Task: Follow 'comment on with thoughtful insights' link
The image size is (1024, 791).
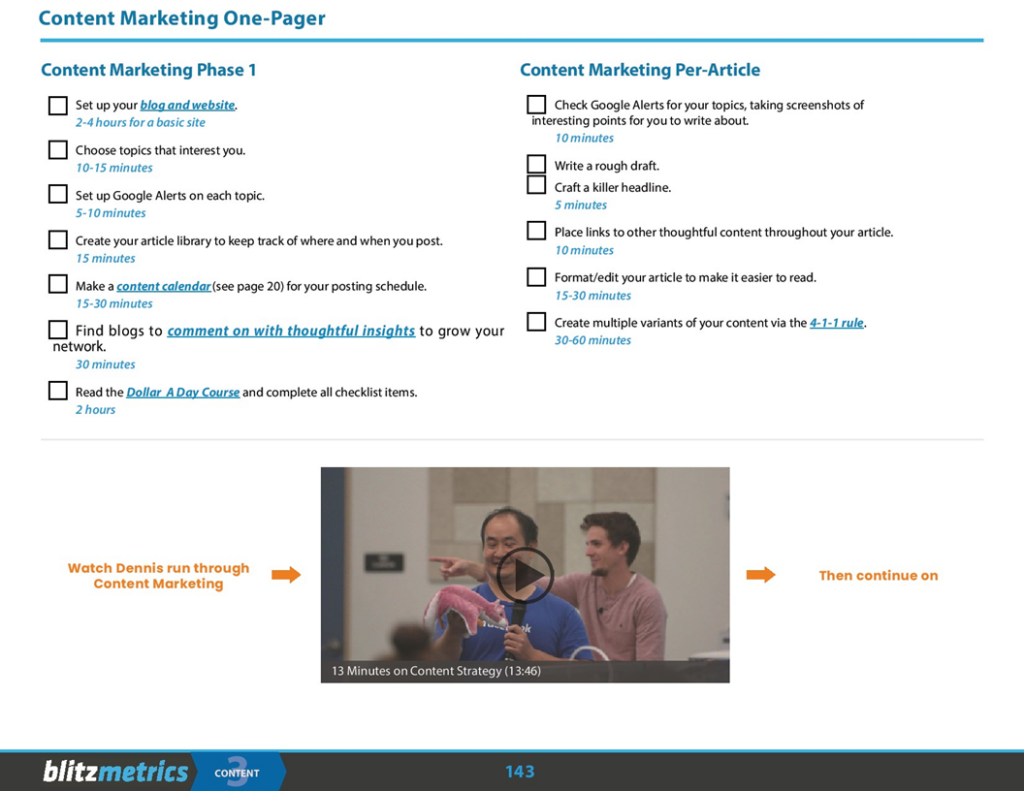Action: point(291,331)
